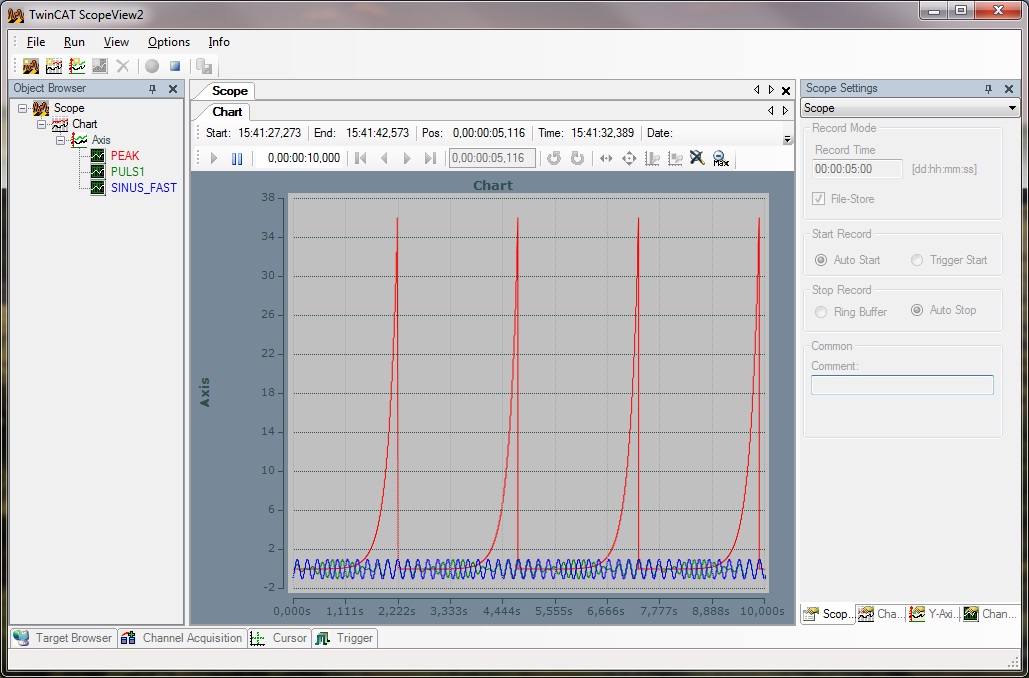The image size is (1029, 678).
Task: Click the pan crosshair icon in chart toolbar
Action: (x=629, y=158)
